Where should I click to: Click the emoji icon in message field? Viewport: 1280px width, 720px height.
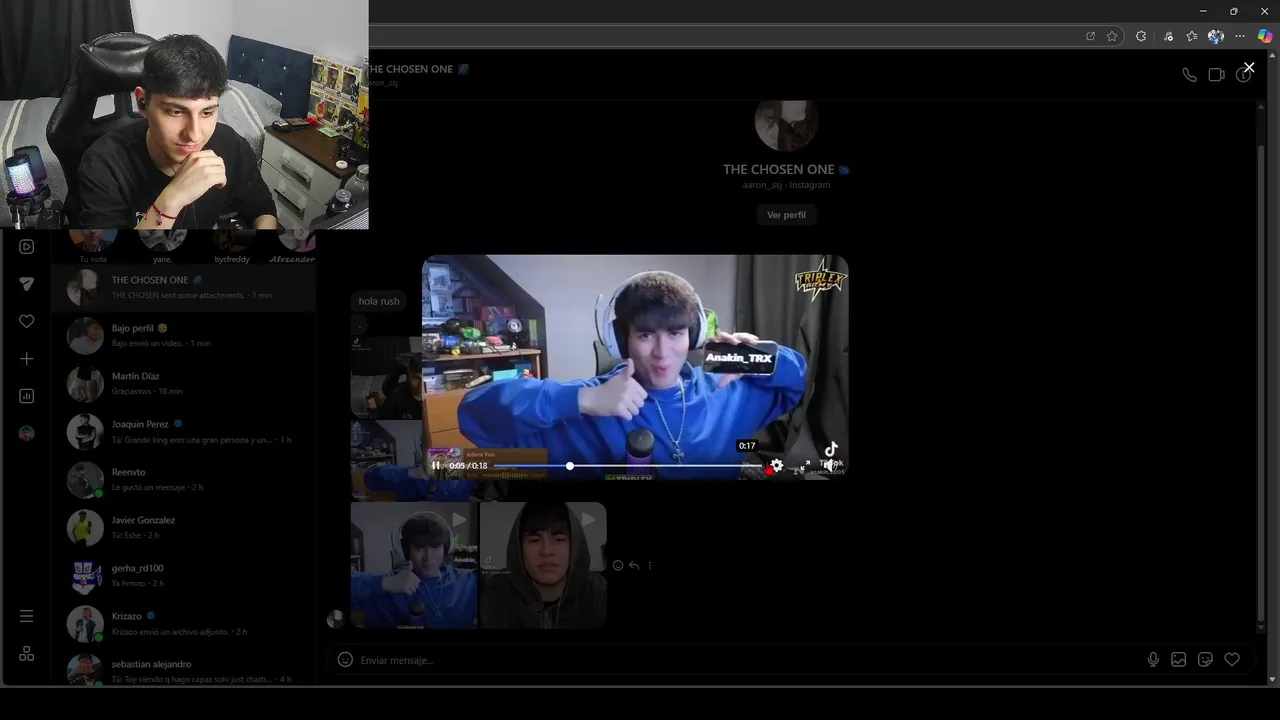pyautogui.click(x=345, y=660)
